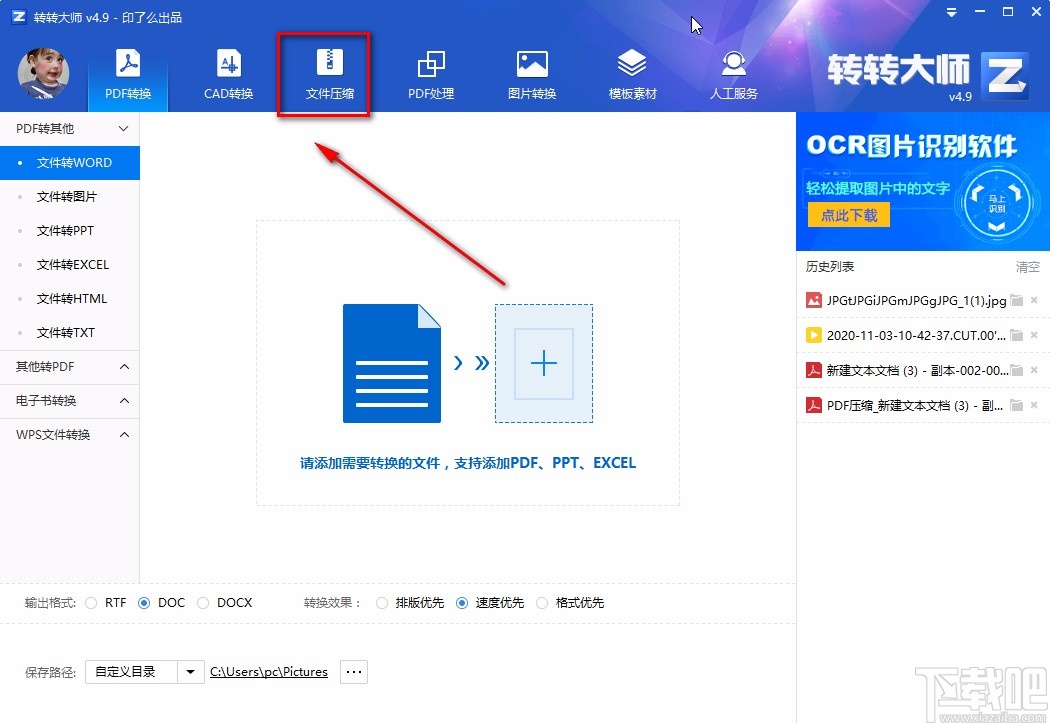The width and height of the screenshot is (1050, 723).
Task: Open the 图片转换 image converter
Action: point(531,73)
